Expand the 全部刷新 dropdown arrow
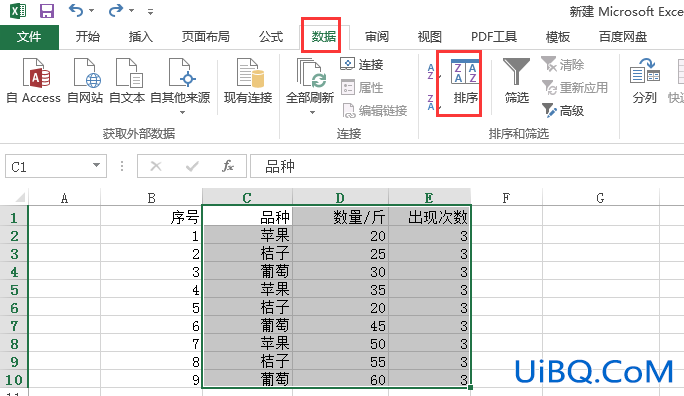The height and width of the screenshot is (396, 684). (312, 113)
